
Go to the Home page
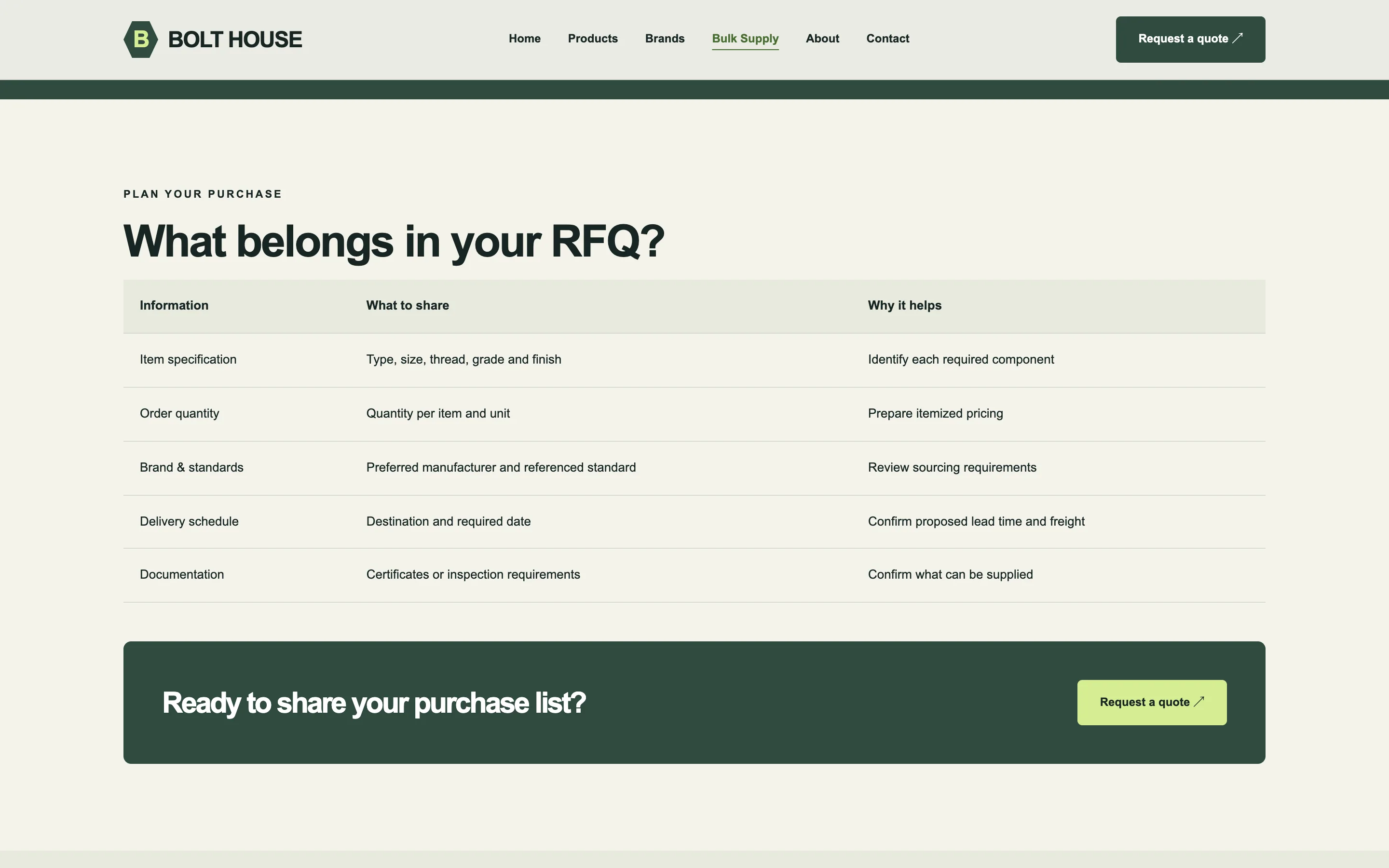tap(524, 39)
